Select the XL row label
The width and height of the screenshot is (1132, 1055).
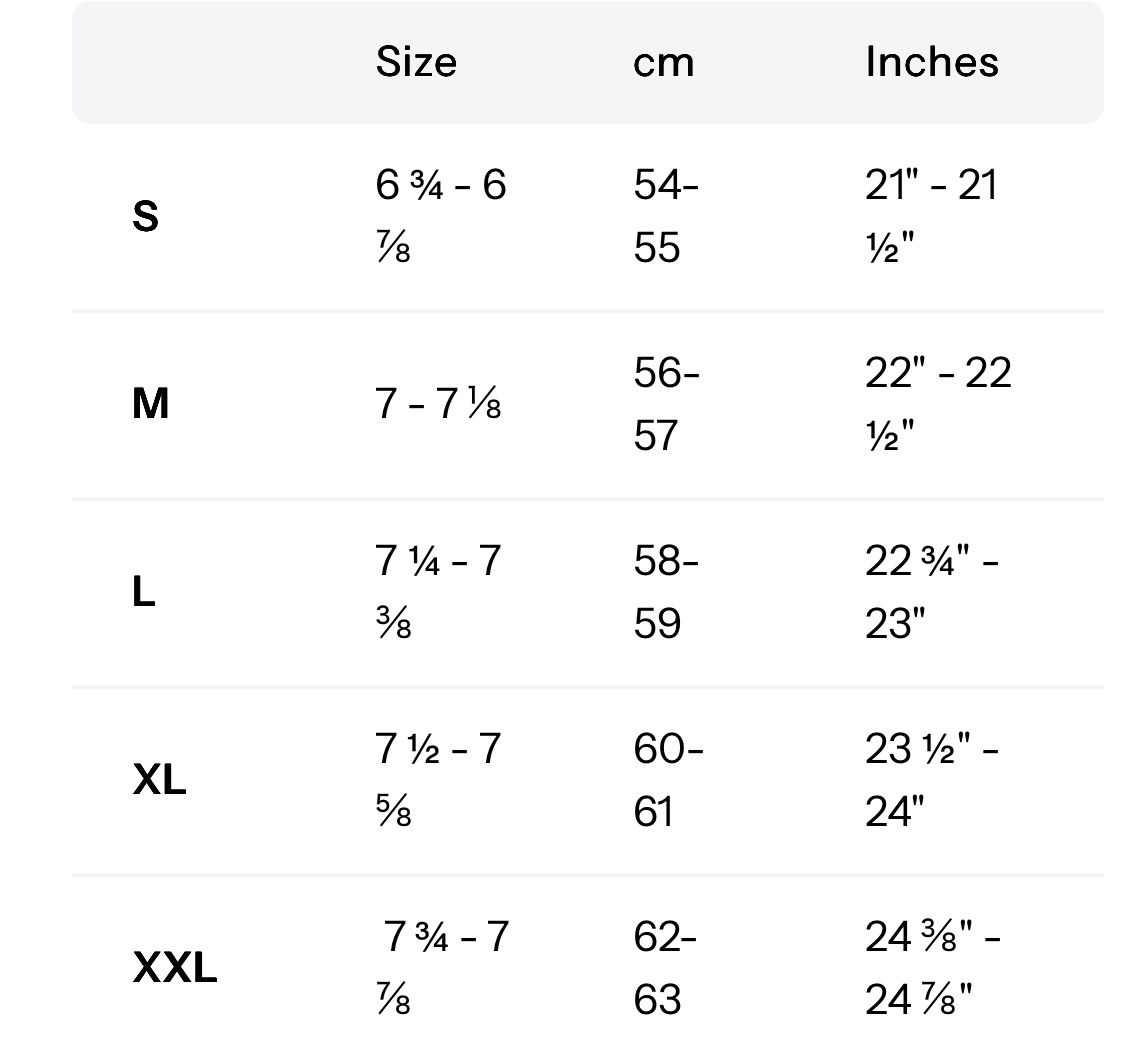(x=159, y=780)
